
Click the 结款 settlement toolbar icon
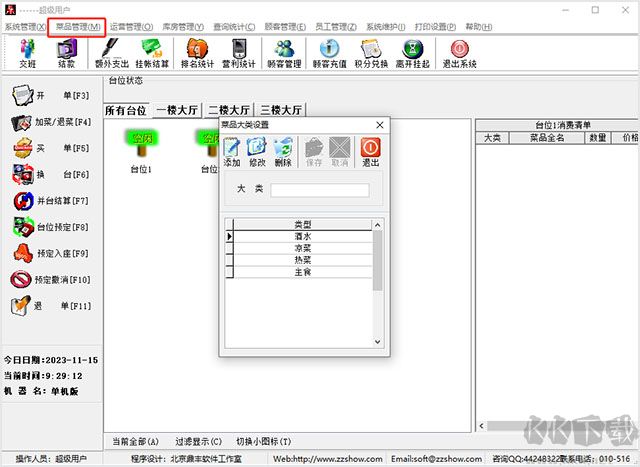67,53
